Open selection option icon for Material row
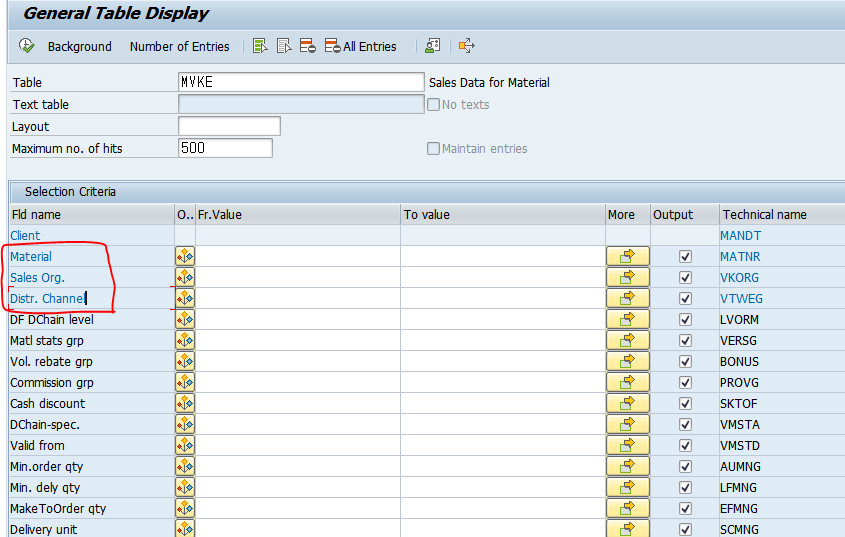The width and height of the screenshot is (845, 537). tap(185, 256)
